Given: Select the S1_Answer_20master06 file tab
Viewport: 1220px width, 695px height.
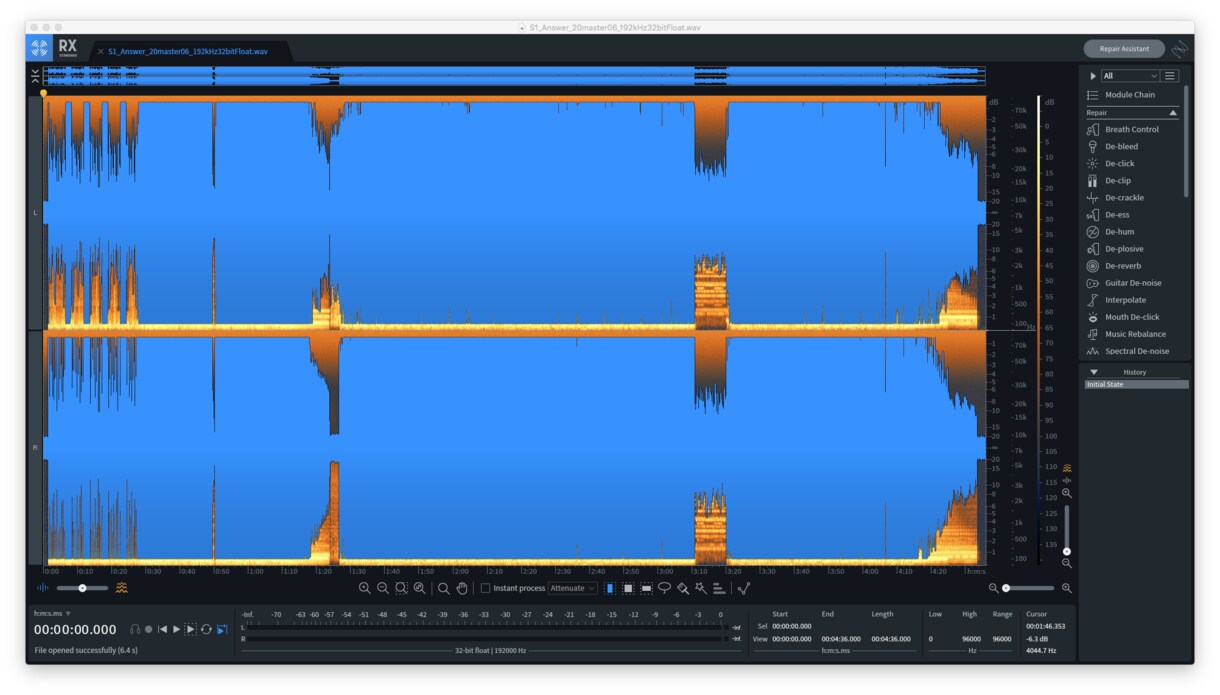Looking at the screenshot, I should 188,51.
